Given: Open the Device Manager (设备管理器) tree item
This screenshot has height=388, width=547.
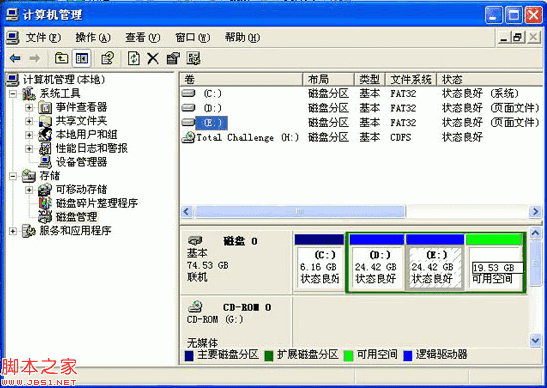Looking at the screenshot, I should point(81,162).
